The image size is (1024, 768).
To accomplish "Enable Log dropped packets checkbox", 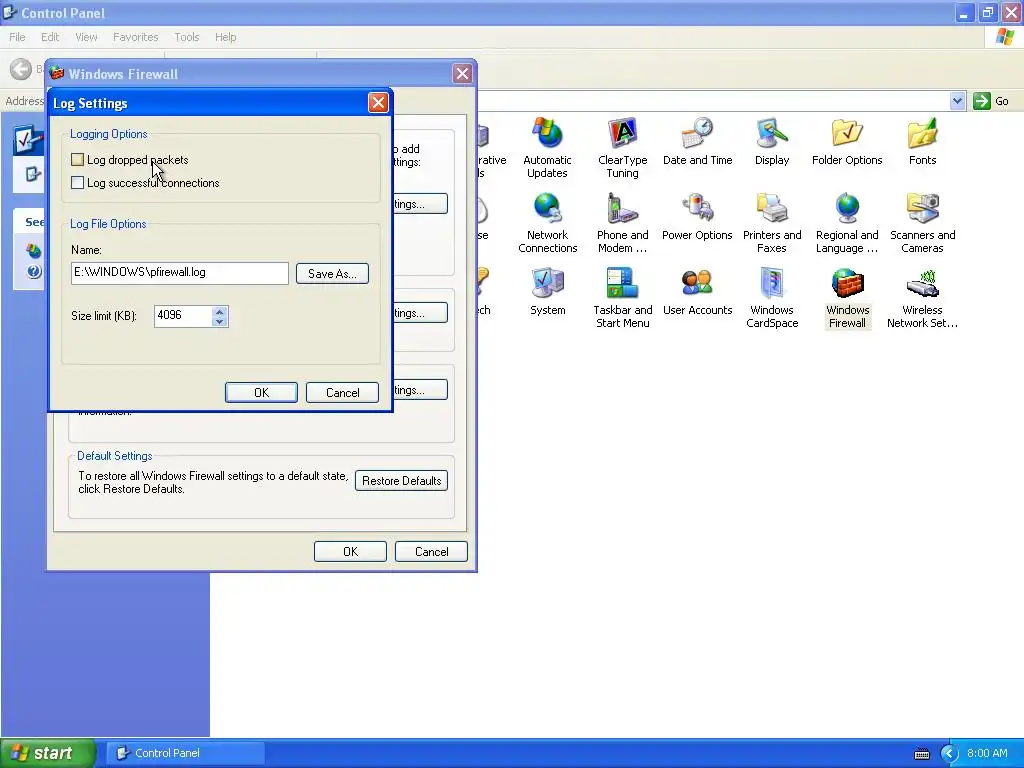I will point(77,159).
